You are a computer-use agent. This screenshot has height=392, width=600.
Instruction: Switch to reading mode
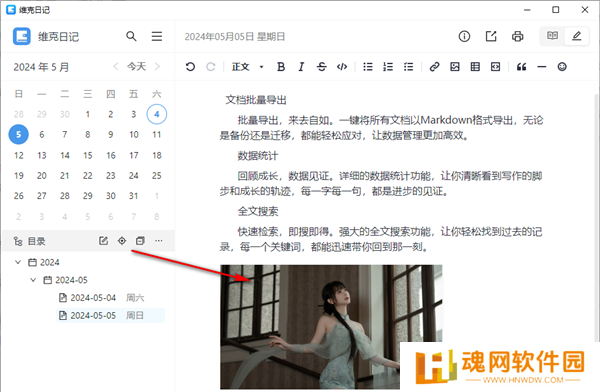552,36
